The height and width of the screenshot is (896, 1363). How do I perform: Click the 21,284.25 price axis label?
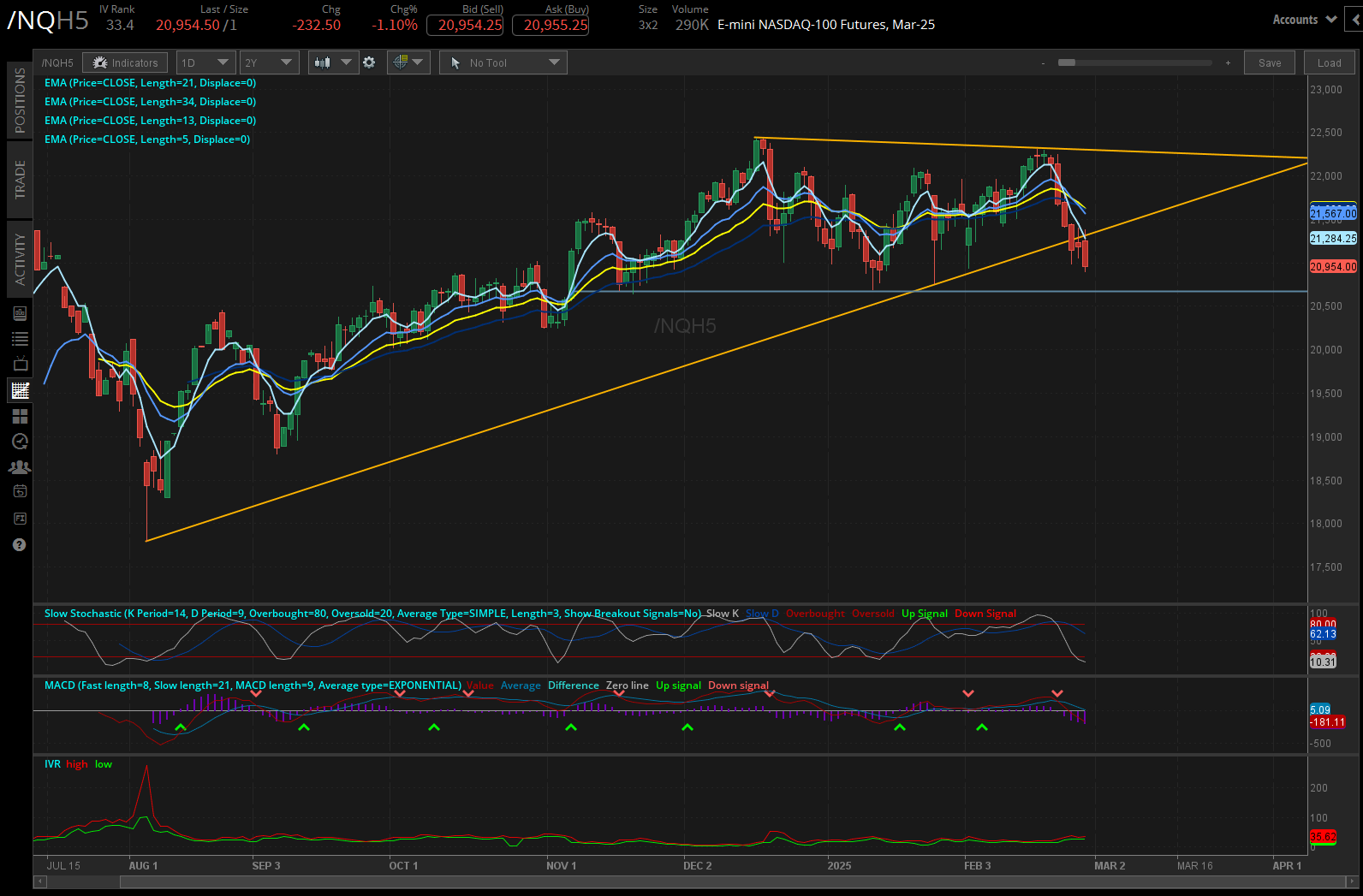(x=1333, y=239)
